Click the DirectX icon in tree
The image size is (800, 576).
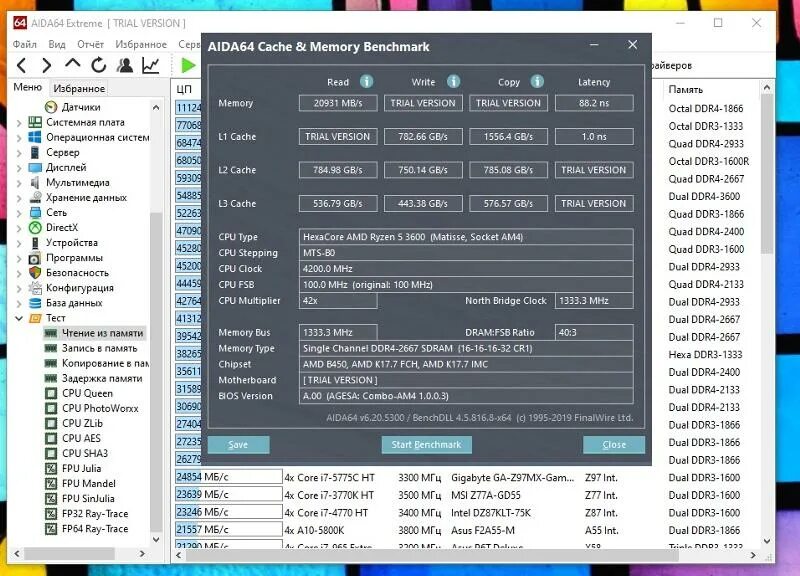point(35,228)
